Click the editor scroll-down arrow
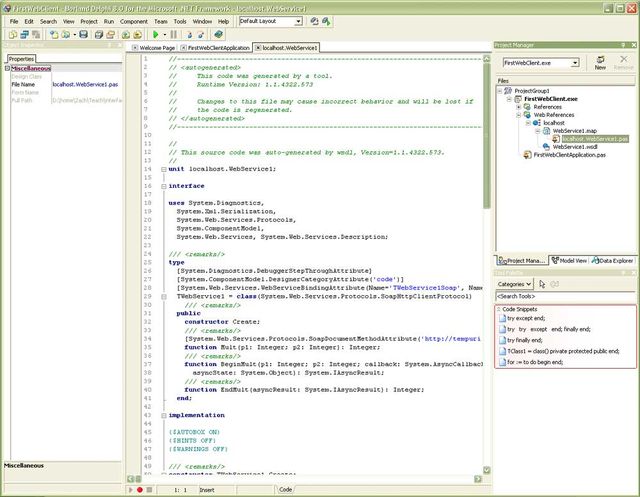Screen dimensions: 640x497 (x=487, y=470)
